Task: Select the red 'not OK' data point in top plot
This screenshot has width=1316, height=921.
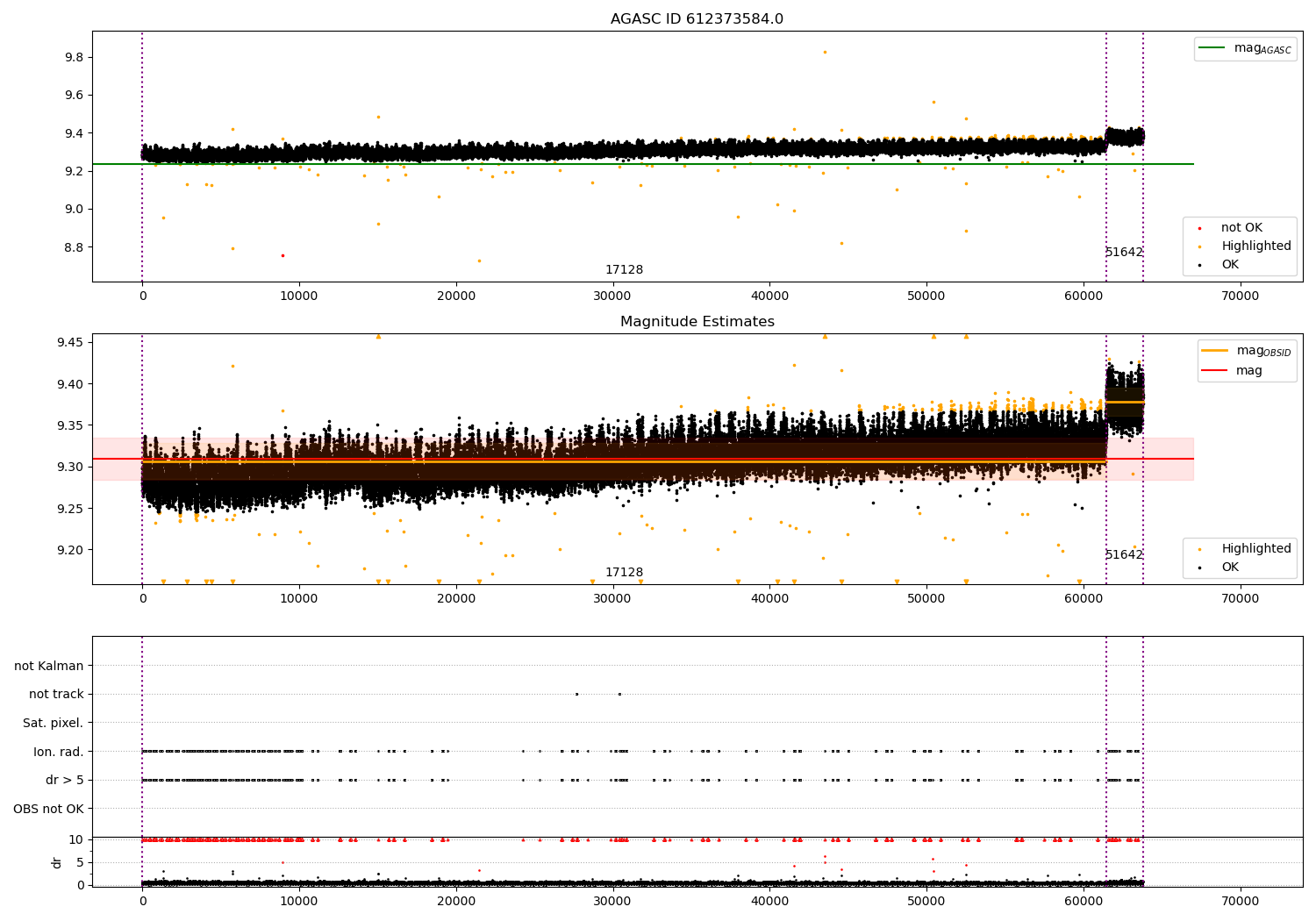Action: pyautogui.click(x=283, y=255)
